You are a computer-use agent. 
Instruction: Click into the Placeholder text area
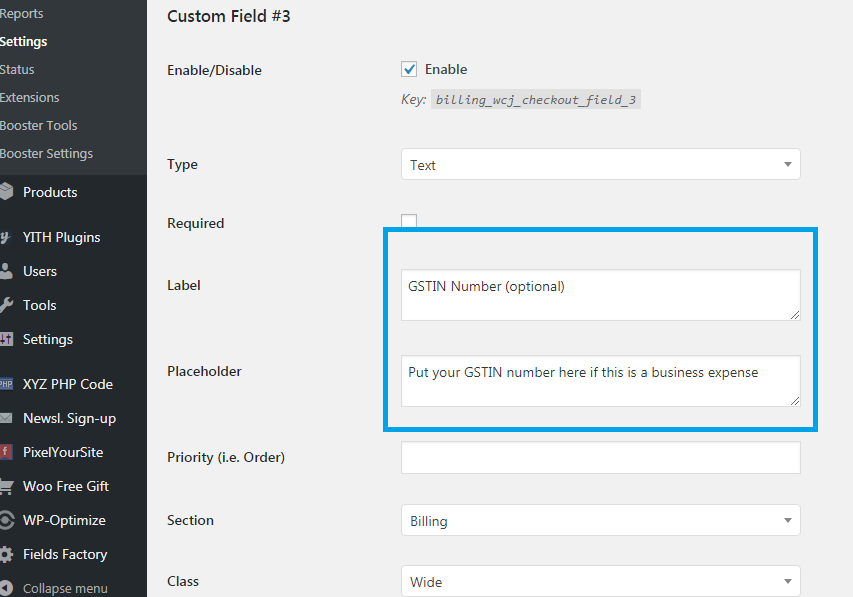601,381
